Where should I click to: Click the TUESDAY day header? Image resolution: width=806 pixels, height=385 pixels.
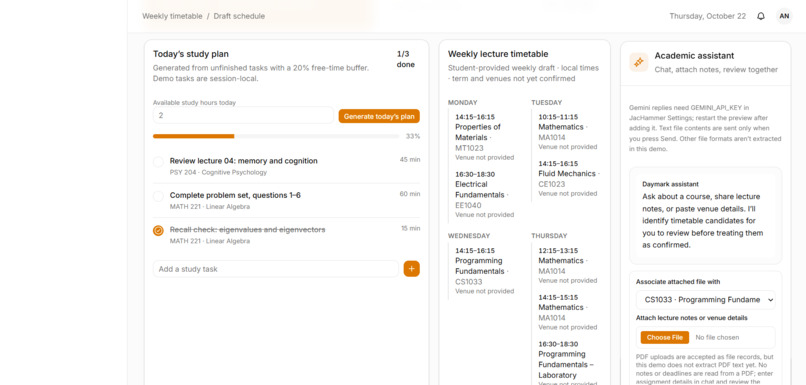(546, 103)
